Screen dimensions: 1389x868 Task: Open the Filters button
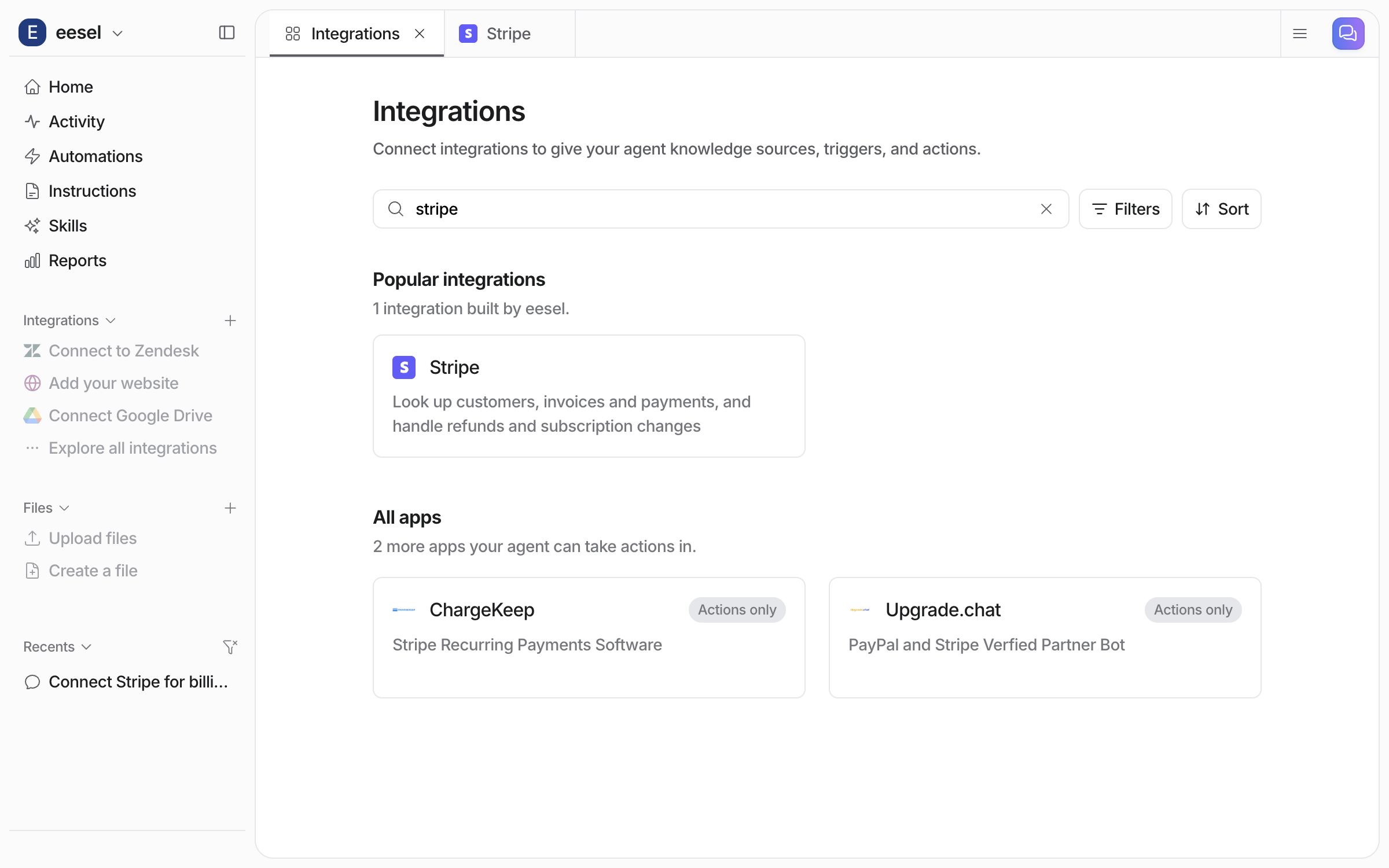(x=1125, y=209)
